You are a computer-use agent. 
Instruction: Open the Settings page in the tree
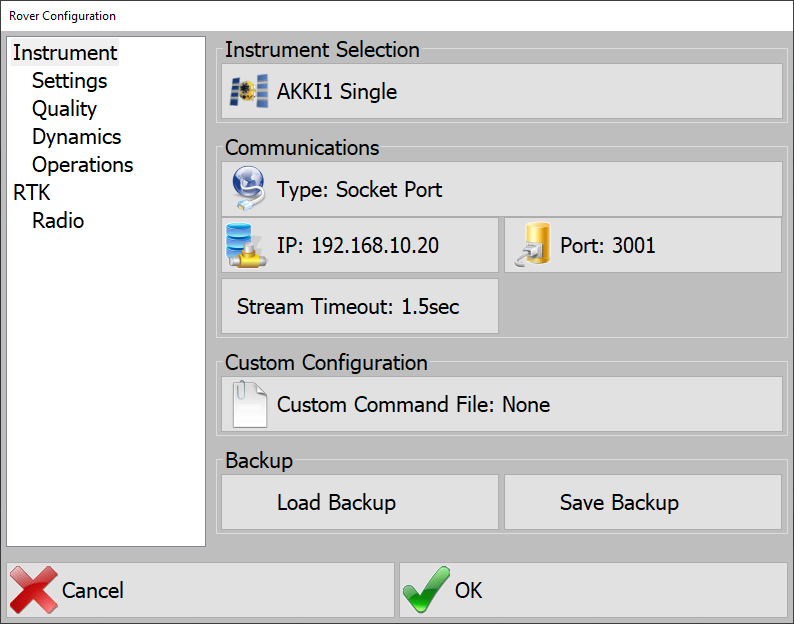click(x=69, y=81)
